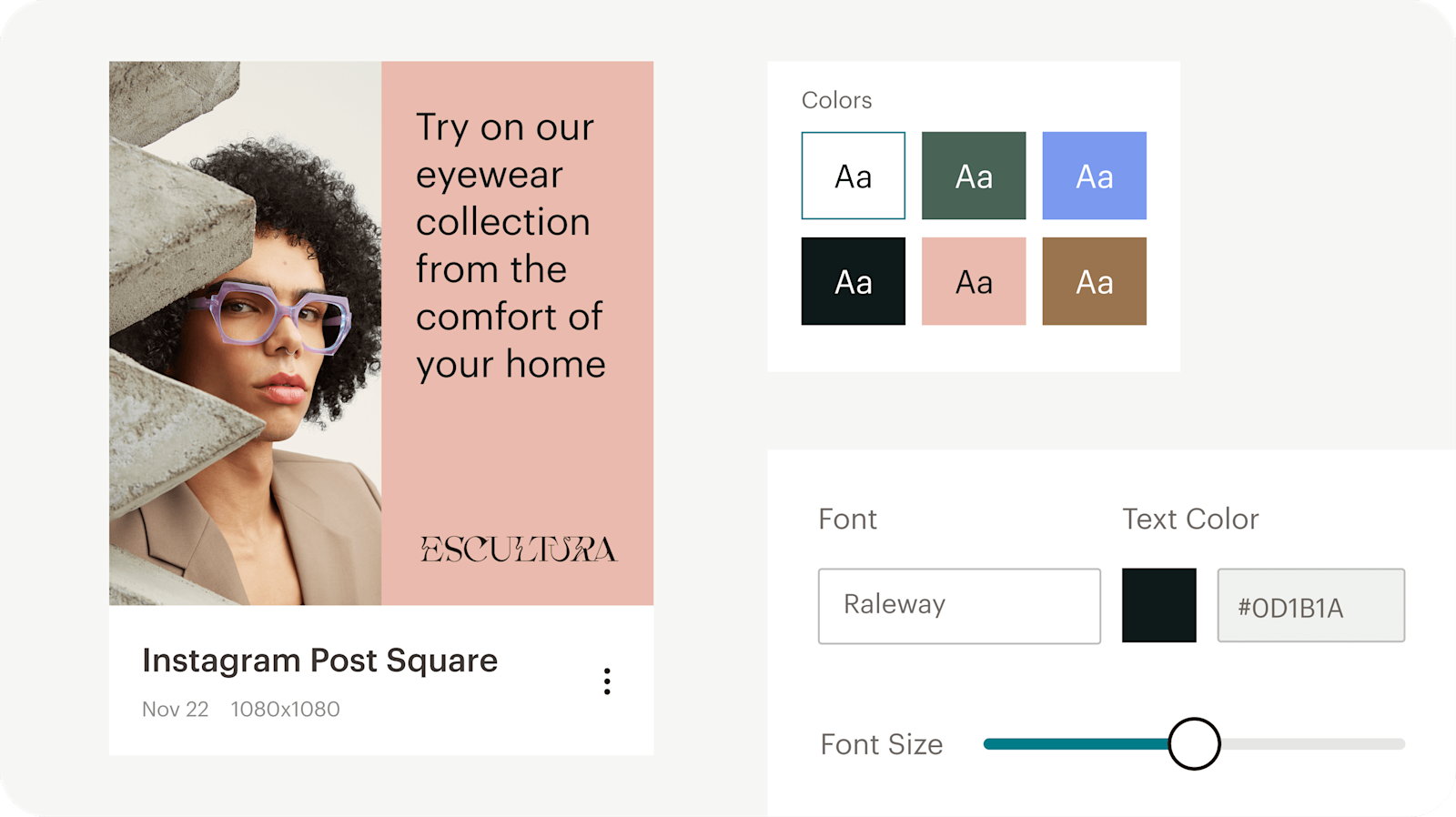Image resolution: width=1456 pixels, height=817 pixels.
Task: Select the black color swatch
Action: coord(852,280)
